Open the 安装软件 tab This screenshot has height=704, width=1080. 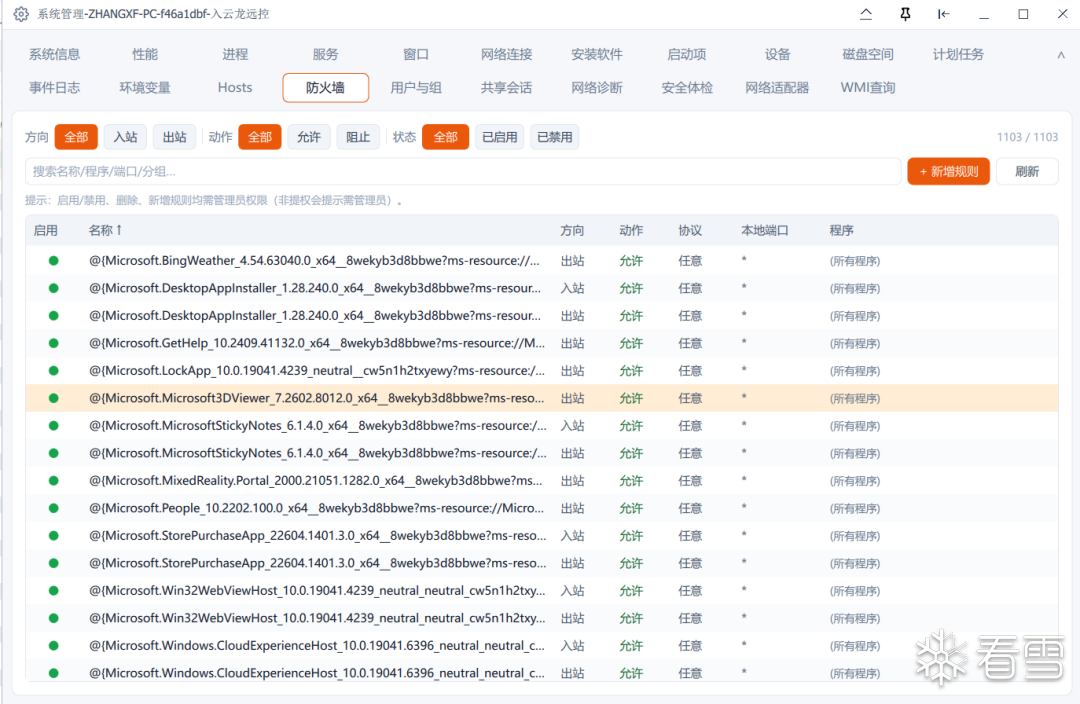click(x=596, y=54)
